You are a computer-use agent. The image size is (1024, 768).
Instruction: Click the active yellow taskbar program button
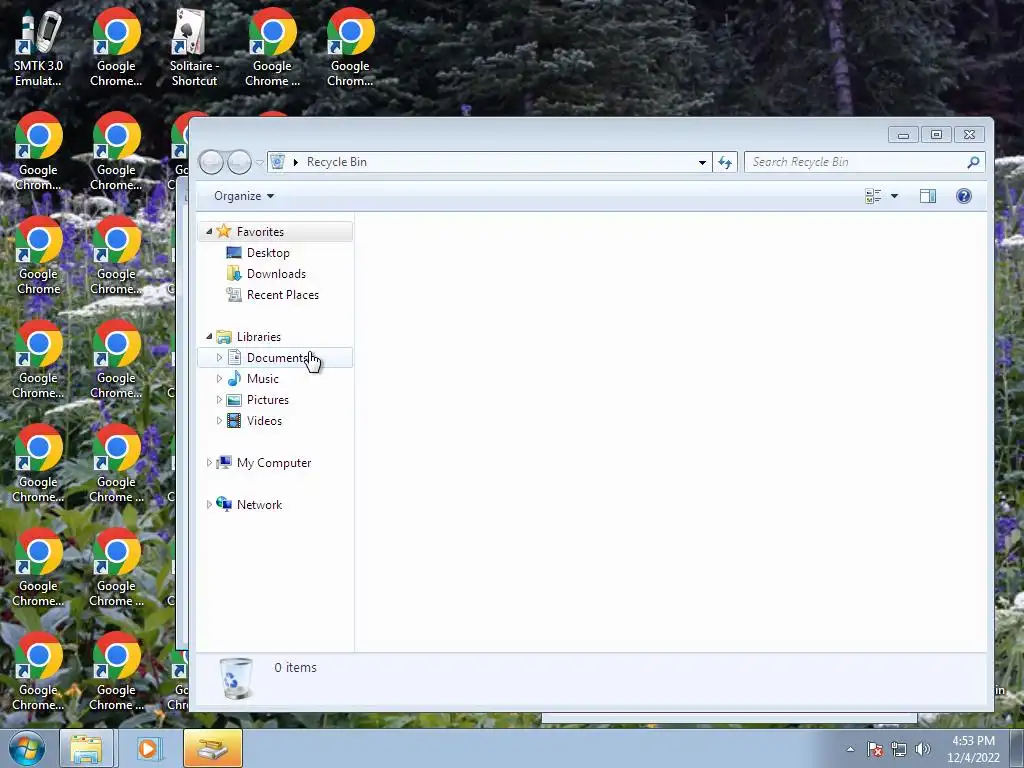click(x=213, y=748)
